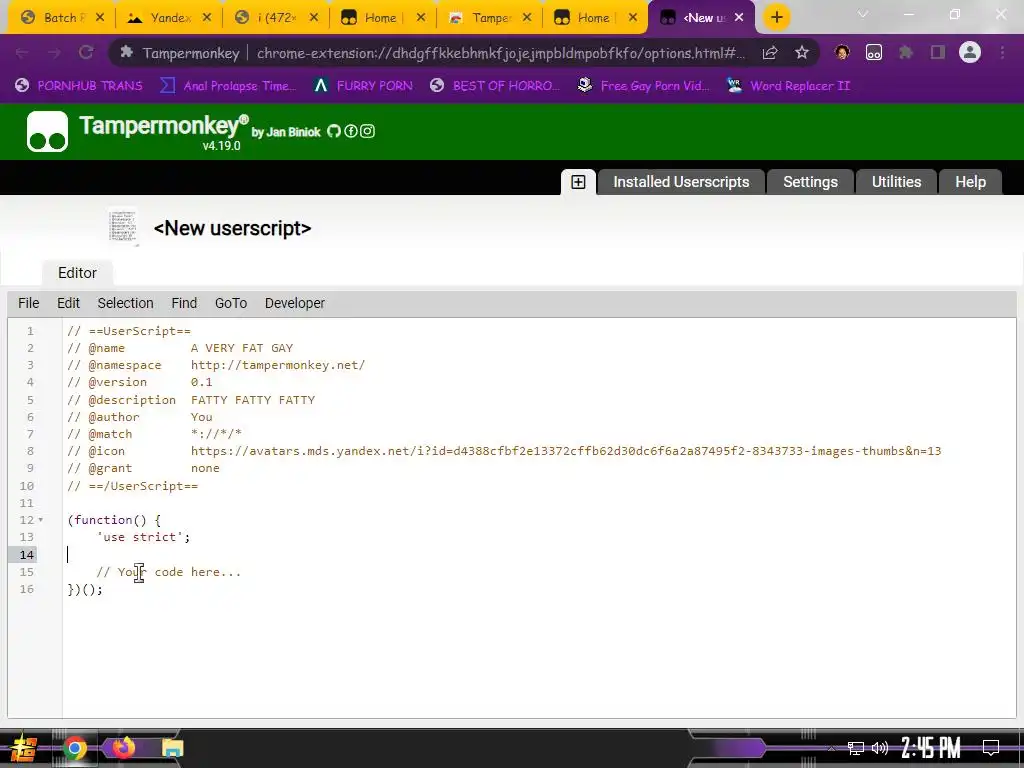This screenshot has width=1024, height=768.
Task: Close the Batch browser tab
Action: click(x=100, y=18)
